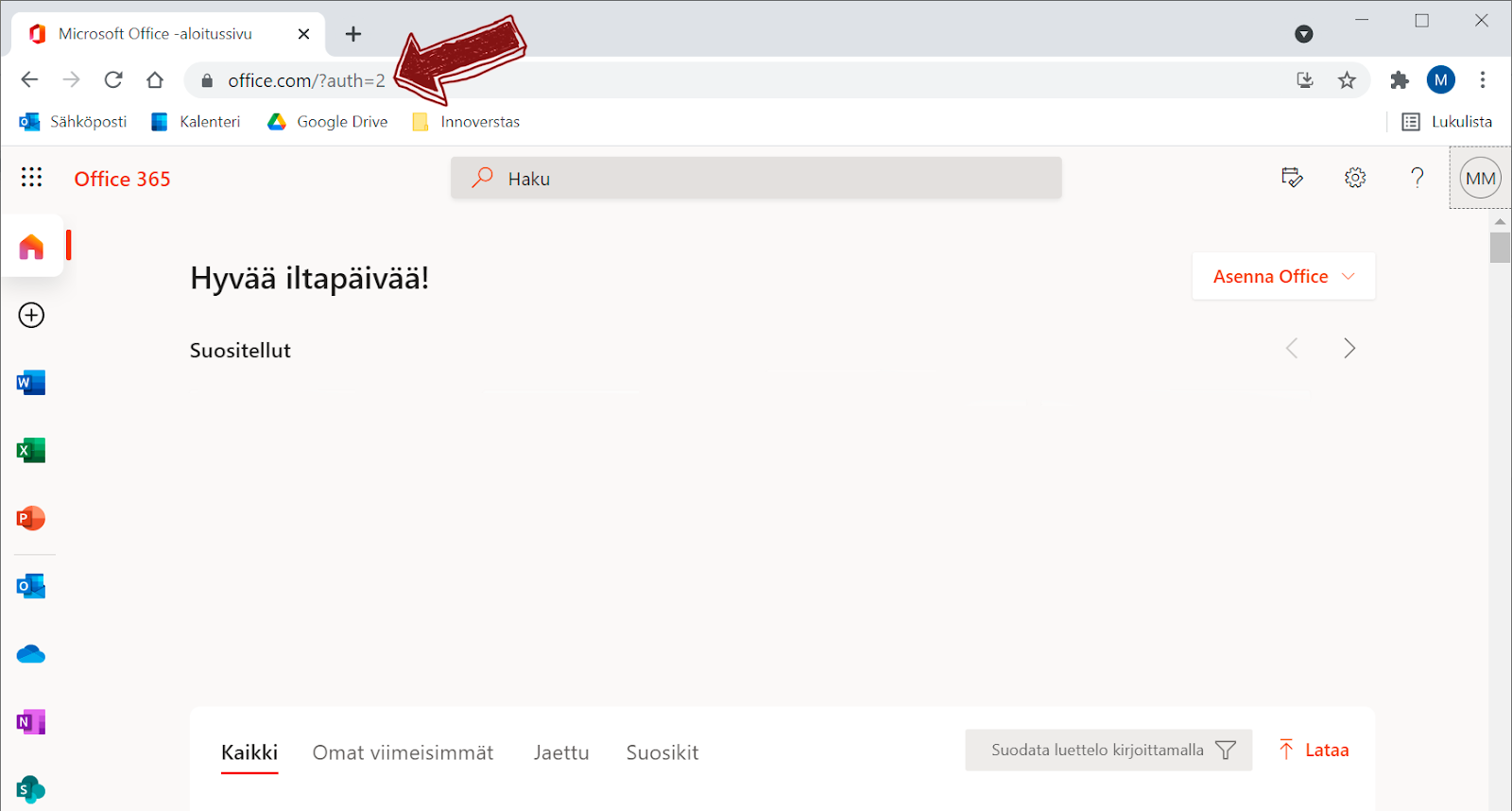Show next recommended items
This screenshot has width=1512, height=811.
click(x=1349, y=349)
